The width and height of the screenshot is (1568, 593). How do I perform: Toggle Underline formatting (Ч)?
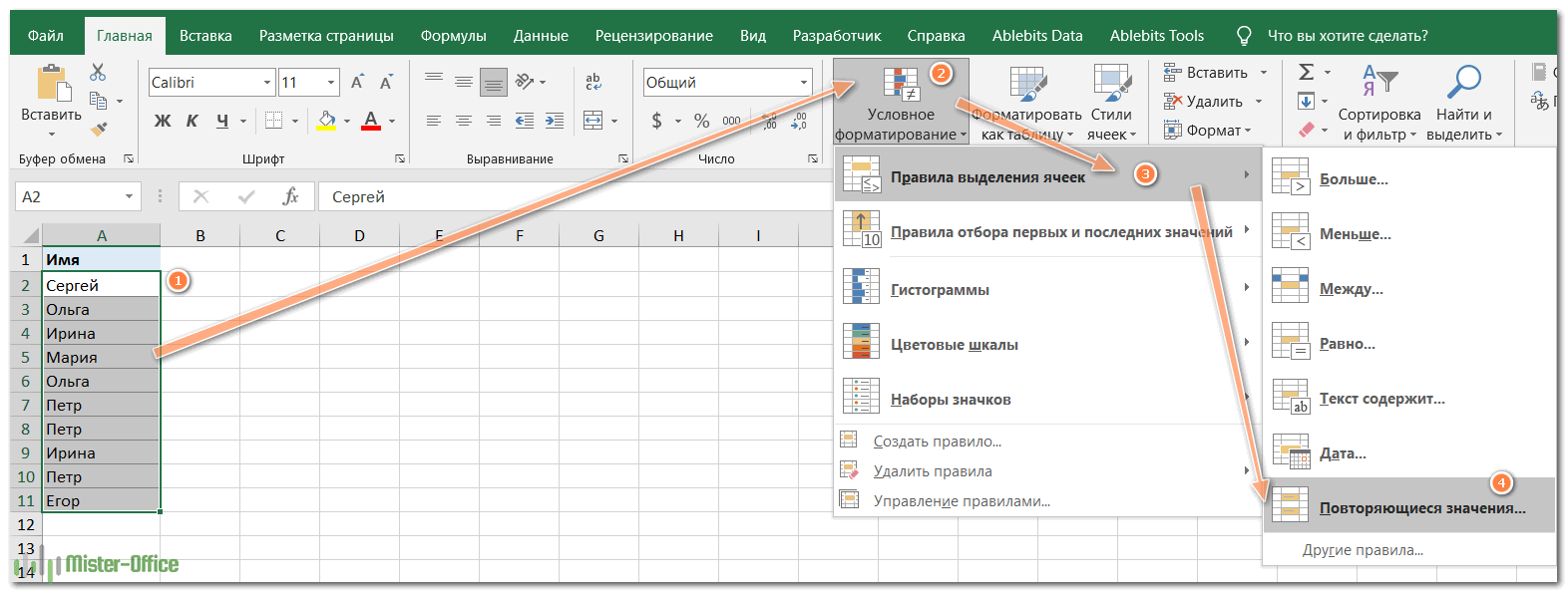[222, 121]
